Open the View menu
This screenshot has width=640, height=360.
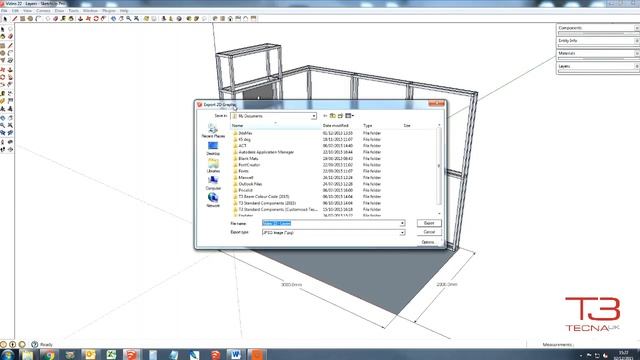tap(27, 11)
